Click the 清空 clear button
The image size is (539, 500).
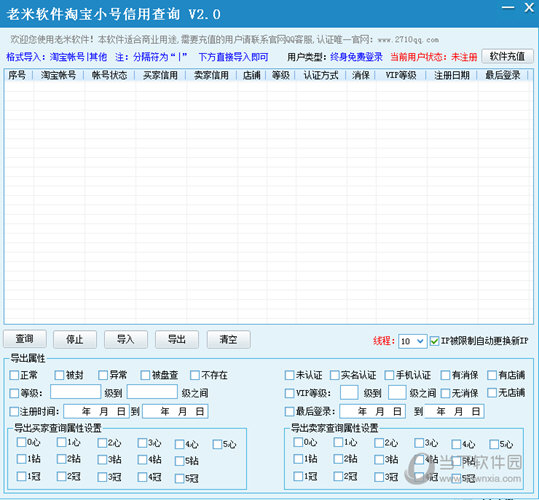click(228, 340)
